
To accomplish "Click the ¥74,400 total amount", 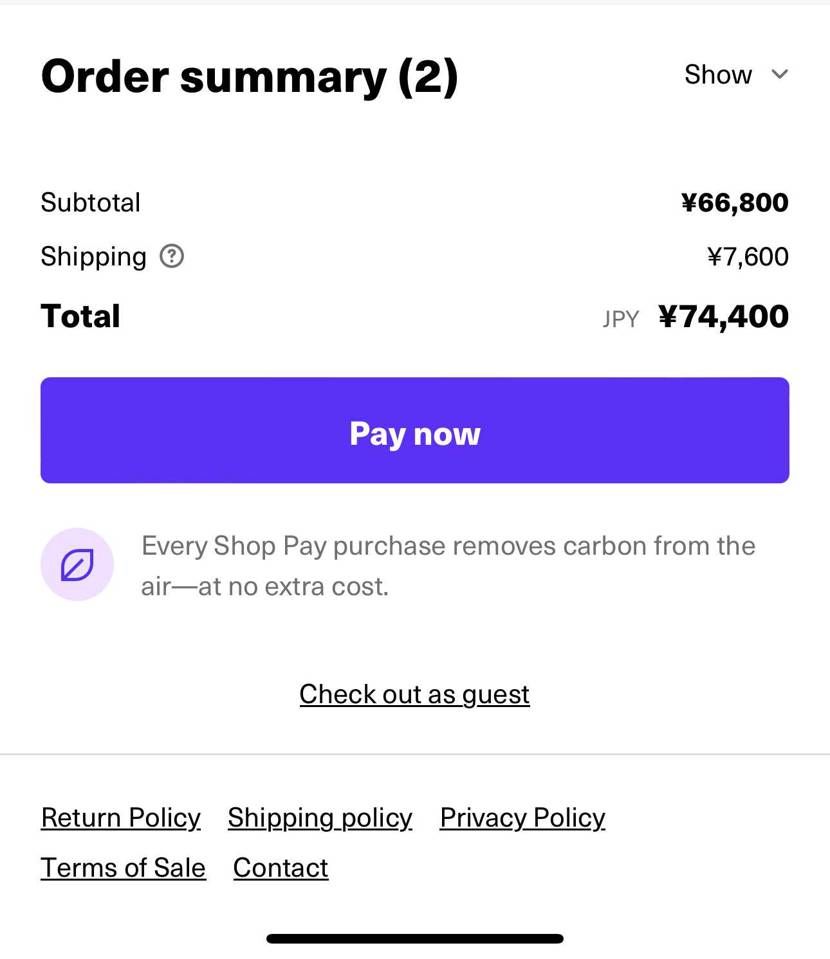I will (723, 317).
